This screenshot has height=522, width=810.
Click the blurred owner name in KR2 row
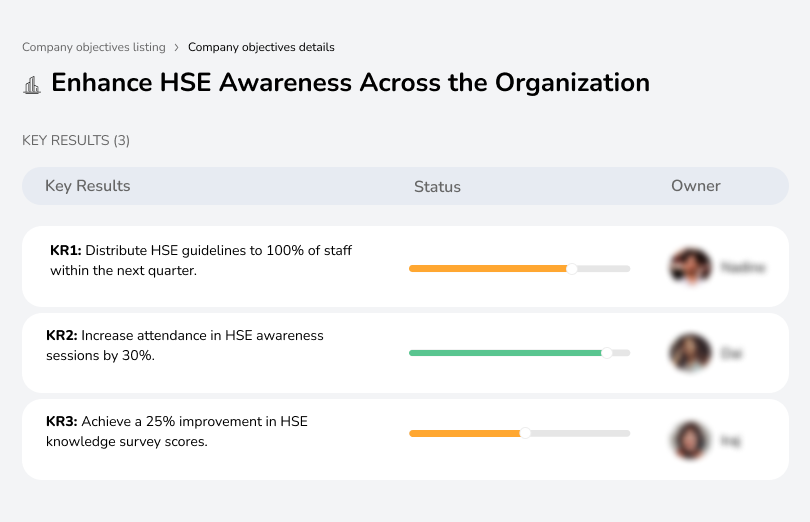click(x=731, y=354)
